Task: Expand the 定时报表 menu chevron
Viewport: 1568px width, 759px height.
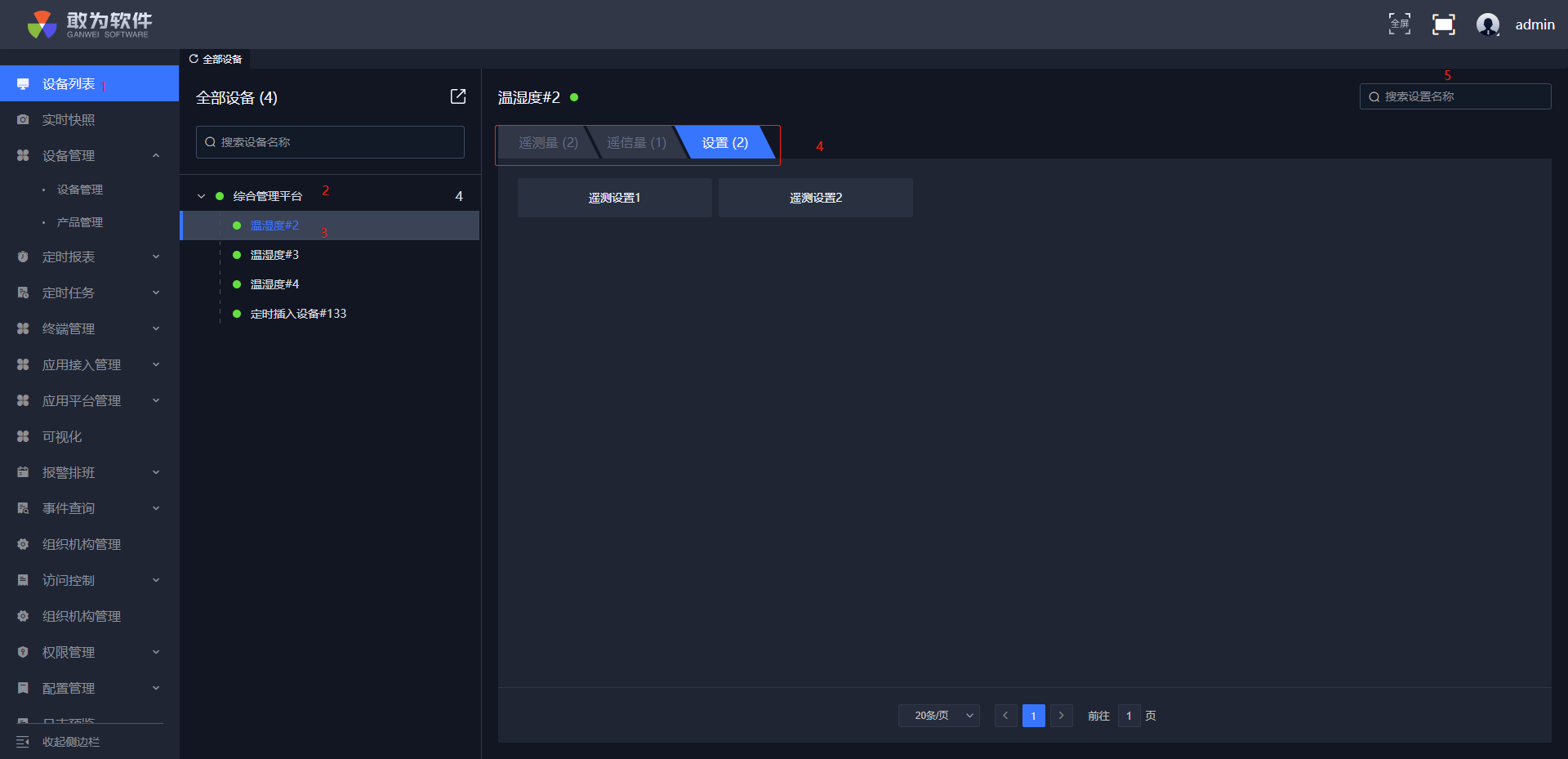Action: coord(156,257)
